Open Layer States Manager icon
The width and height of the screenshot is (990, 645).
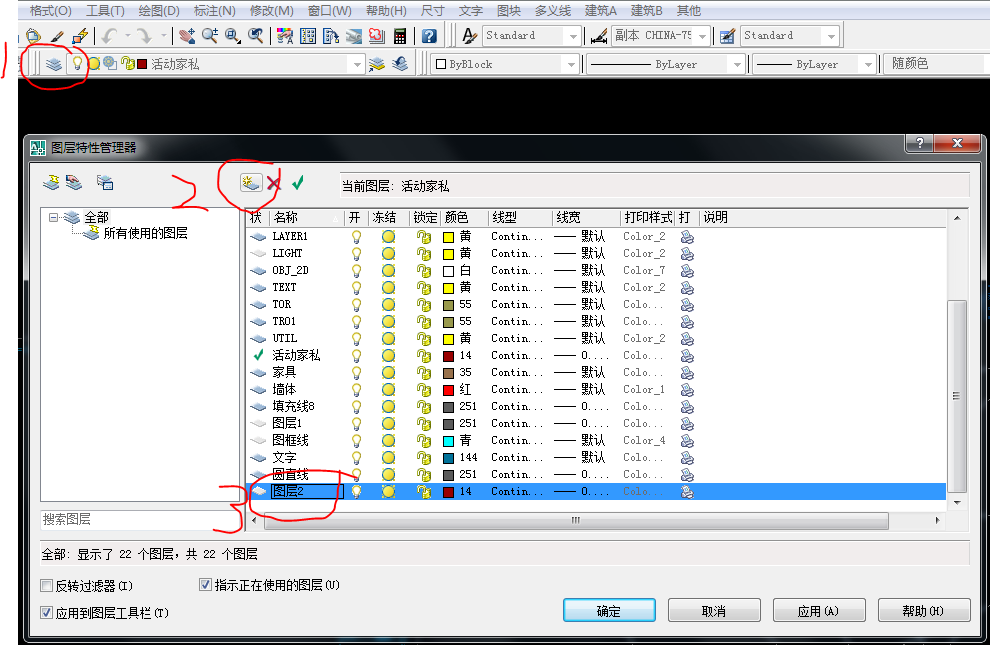coord(105,183)
